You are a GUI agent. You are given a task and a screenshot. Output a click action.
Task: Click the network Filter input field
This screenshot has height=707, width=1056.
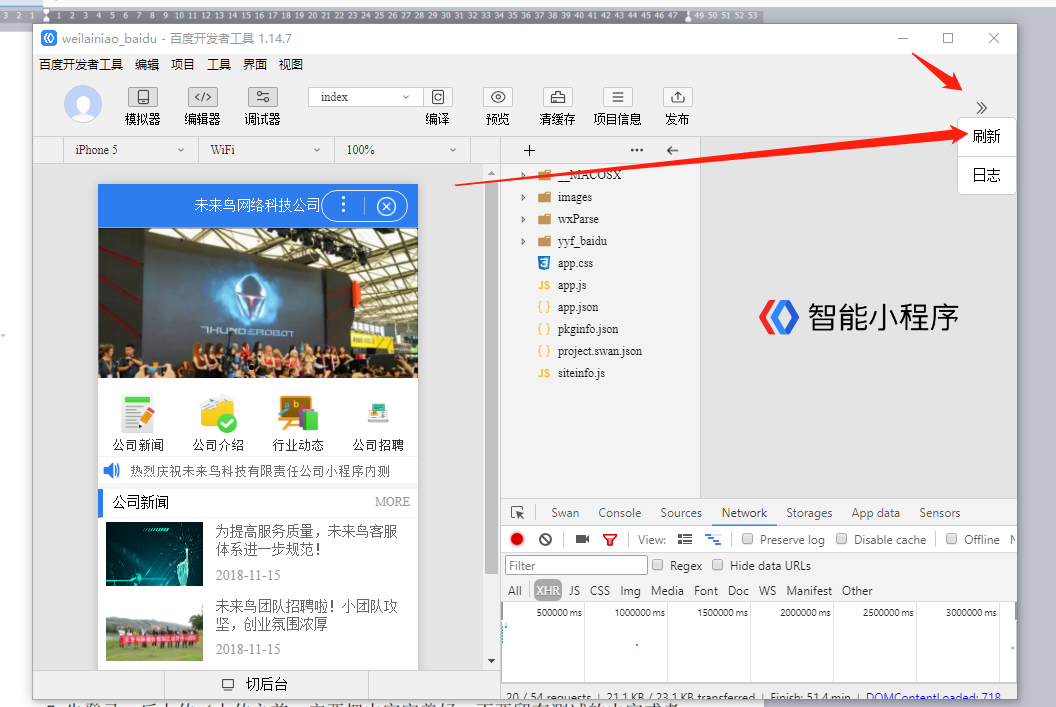tap(575, 566)
